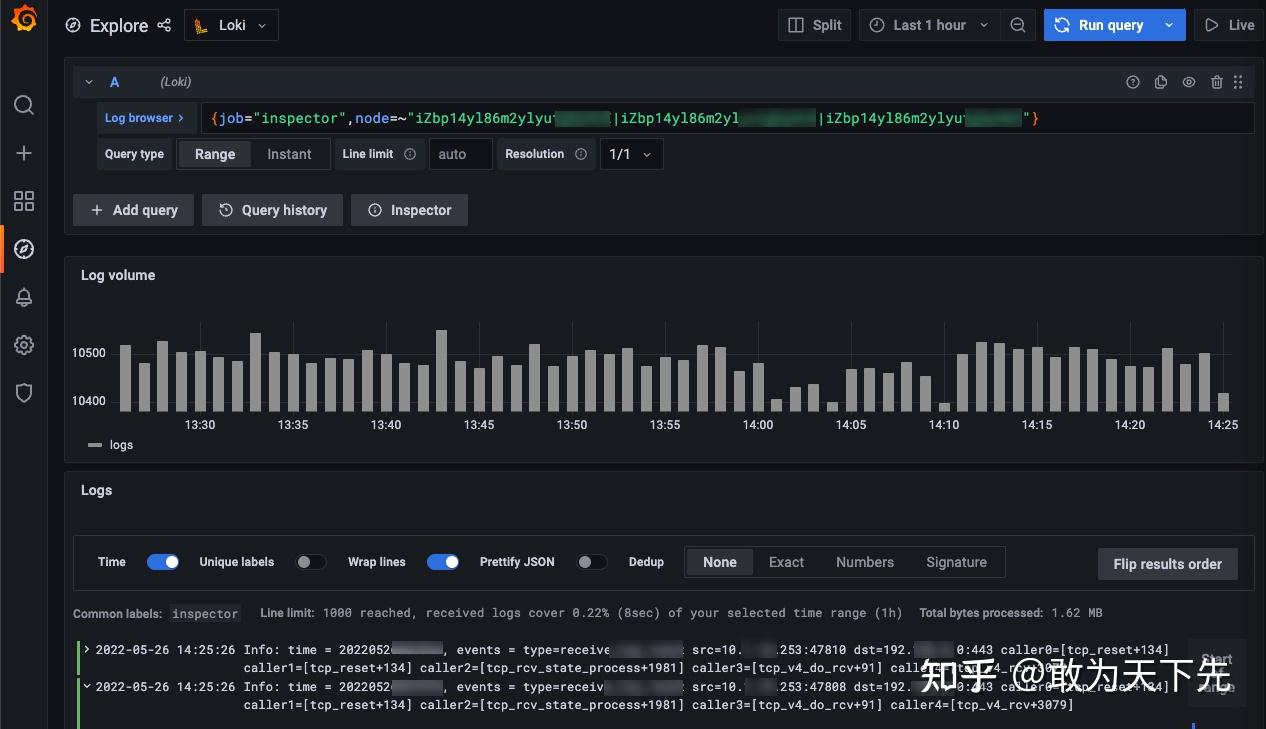Enable the Prettify JSON switch
The width and height of the screenshot is (1266, 729).
[592, 562]
